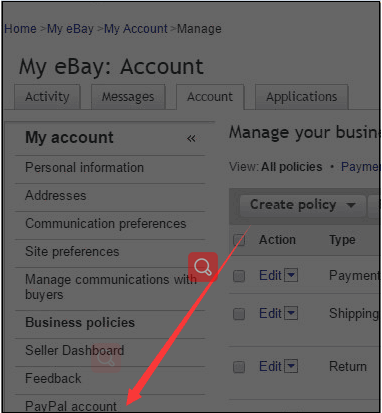Switch to the Messages tab
The height and width of the screenshot is (413, 382).
(x=128, y=97)
